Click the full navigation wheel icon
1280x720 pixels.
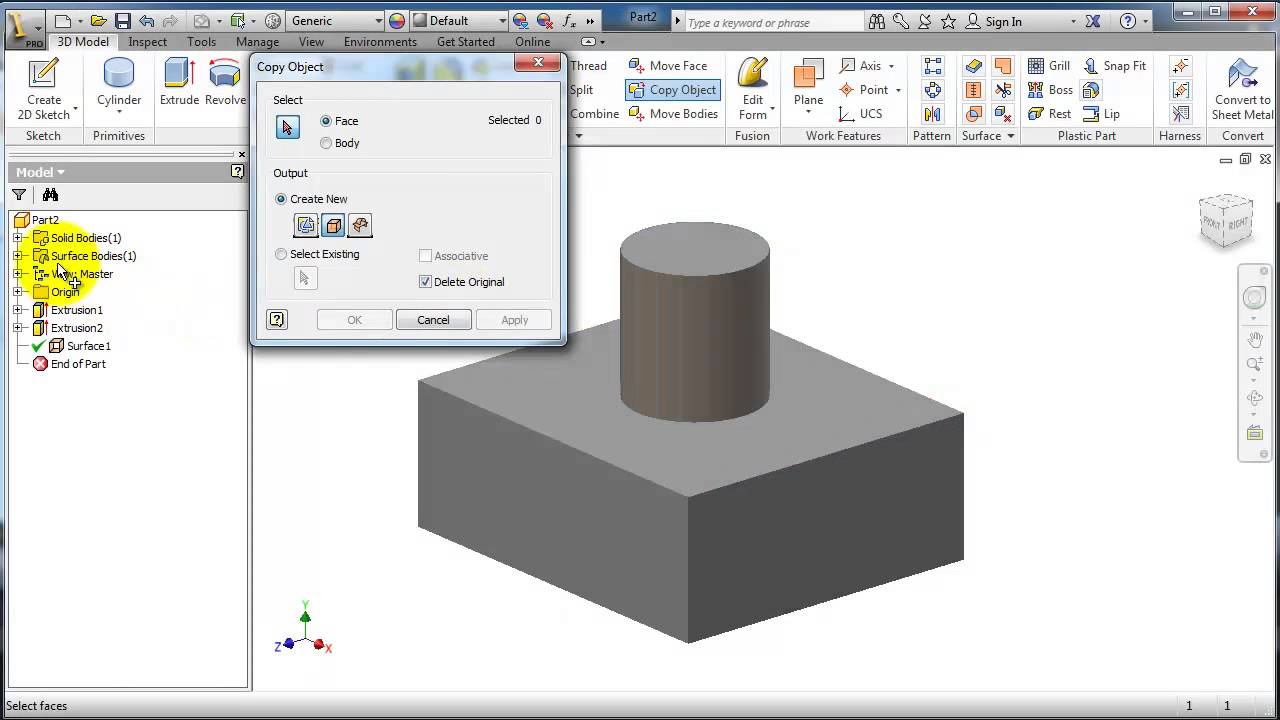(x=1254, y=298)
